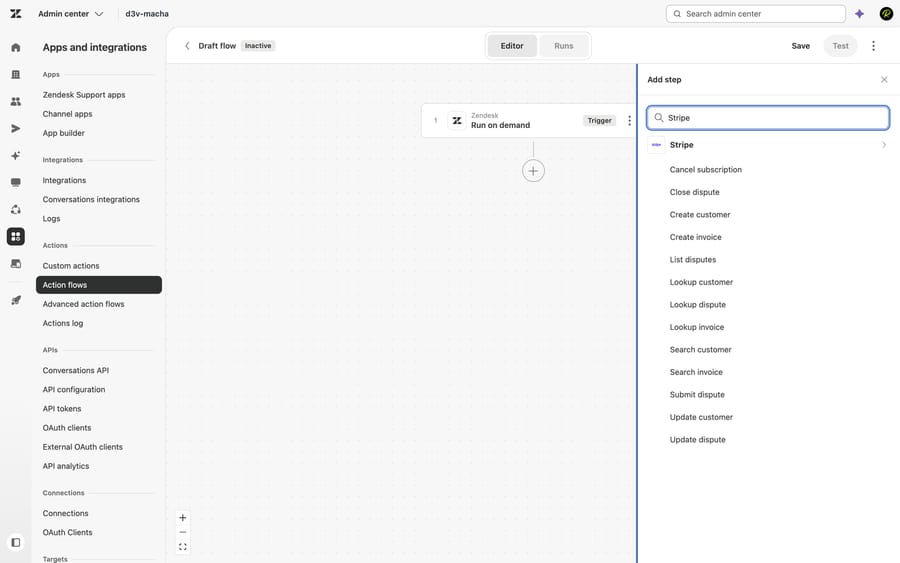Click the Save button

(801, 46)
